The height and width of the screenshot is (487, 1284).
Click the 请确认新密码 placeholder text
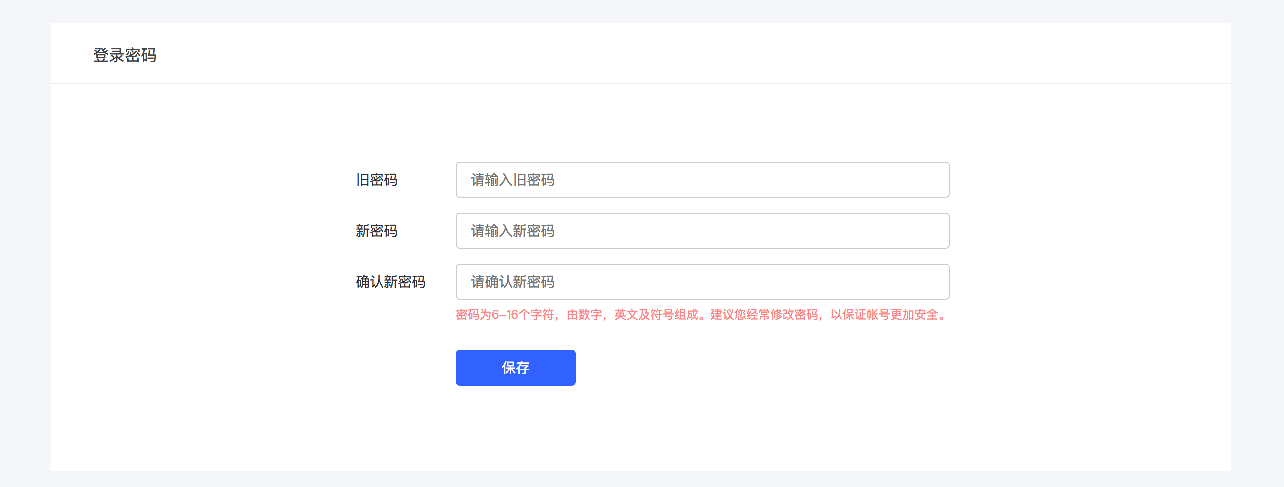click(513, 282)
